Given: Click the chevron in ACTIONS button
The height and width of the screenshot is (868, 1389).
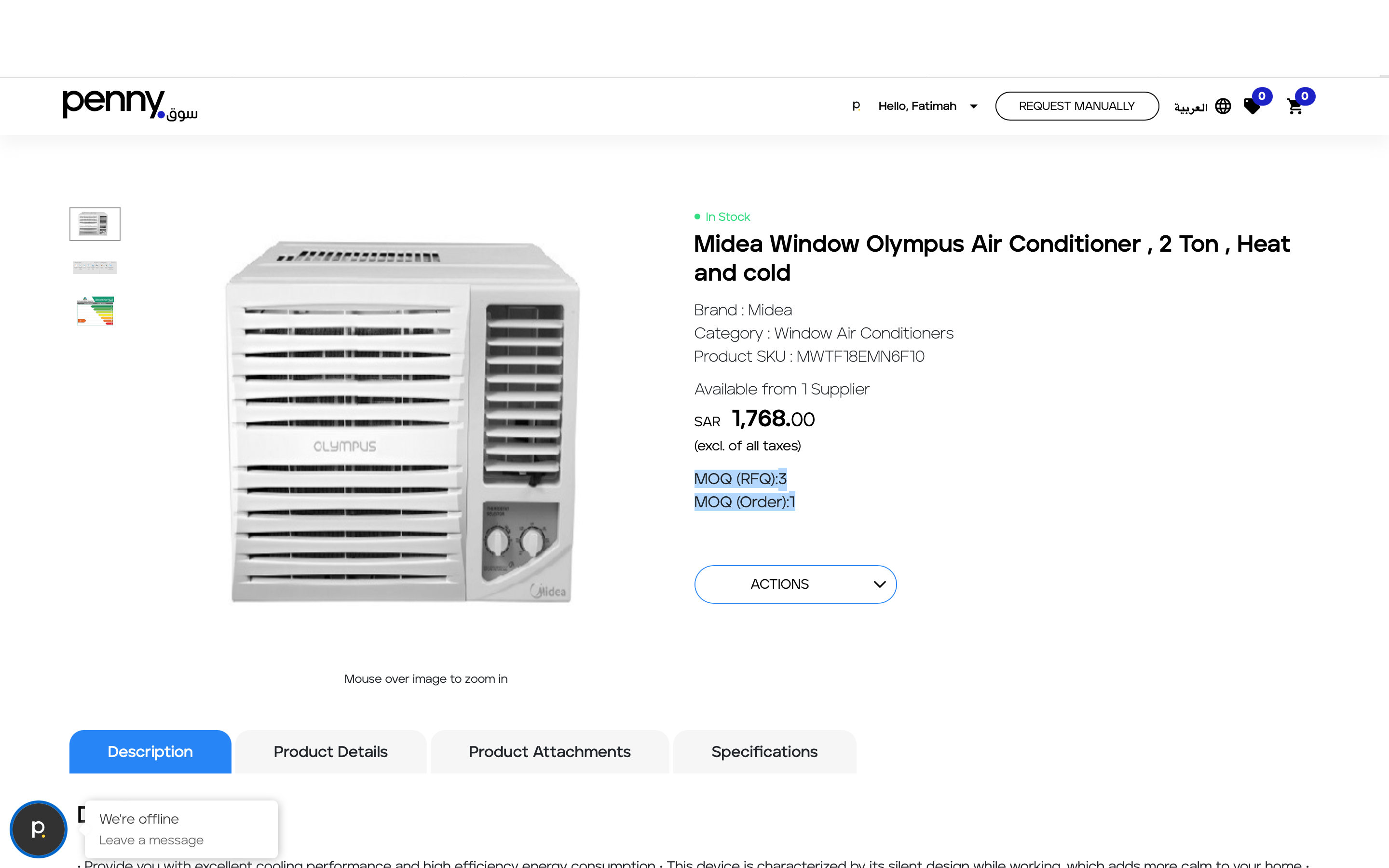Looking at the screenshot, I should coord(879,584).
